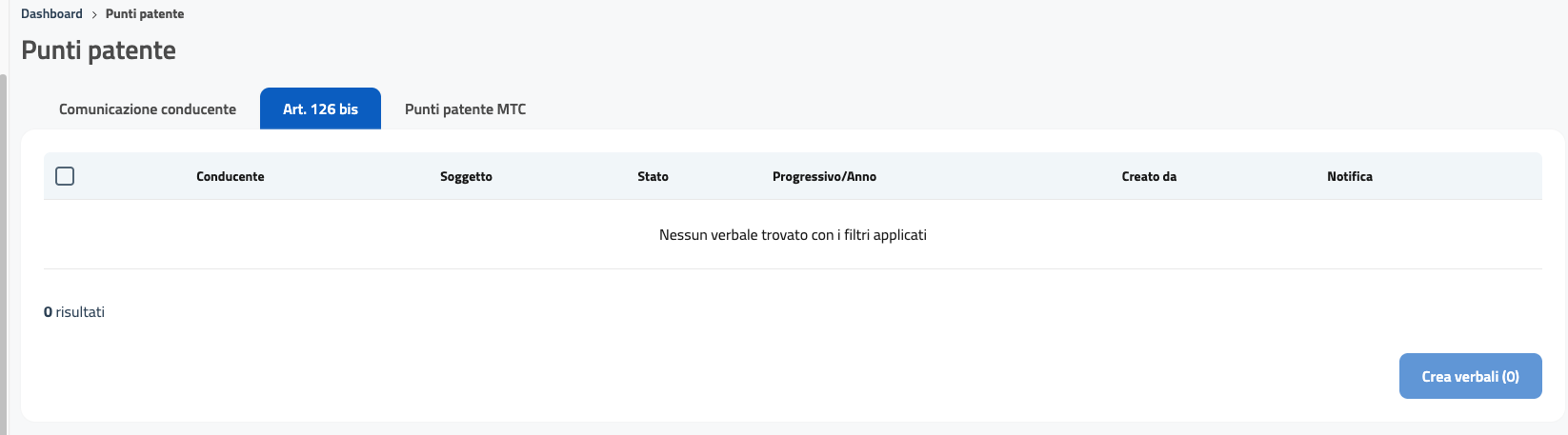
Task: Click the vertical scrollbar on left edge
Action: pos(4,247)
